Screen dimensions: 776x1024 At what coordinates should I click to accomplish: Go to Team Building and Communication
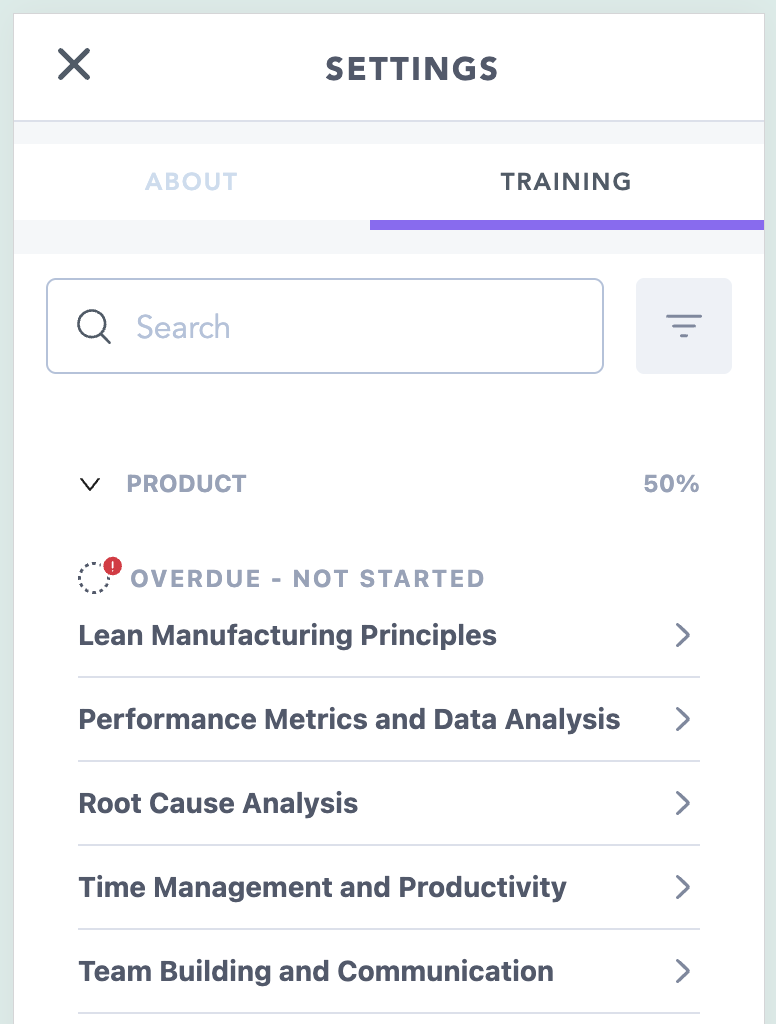[x=316, y=971]
